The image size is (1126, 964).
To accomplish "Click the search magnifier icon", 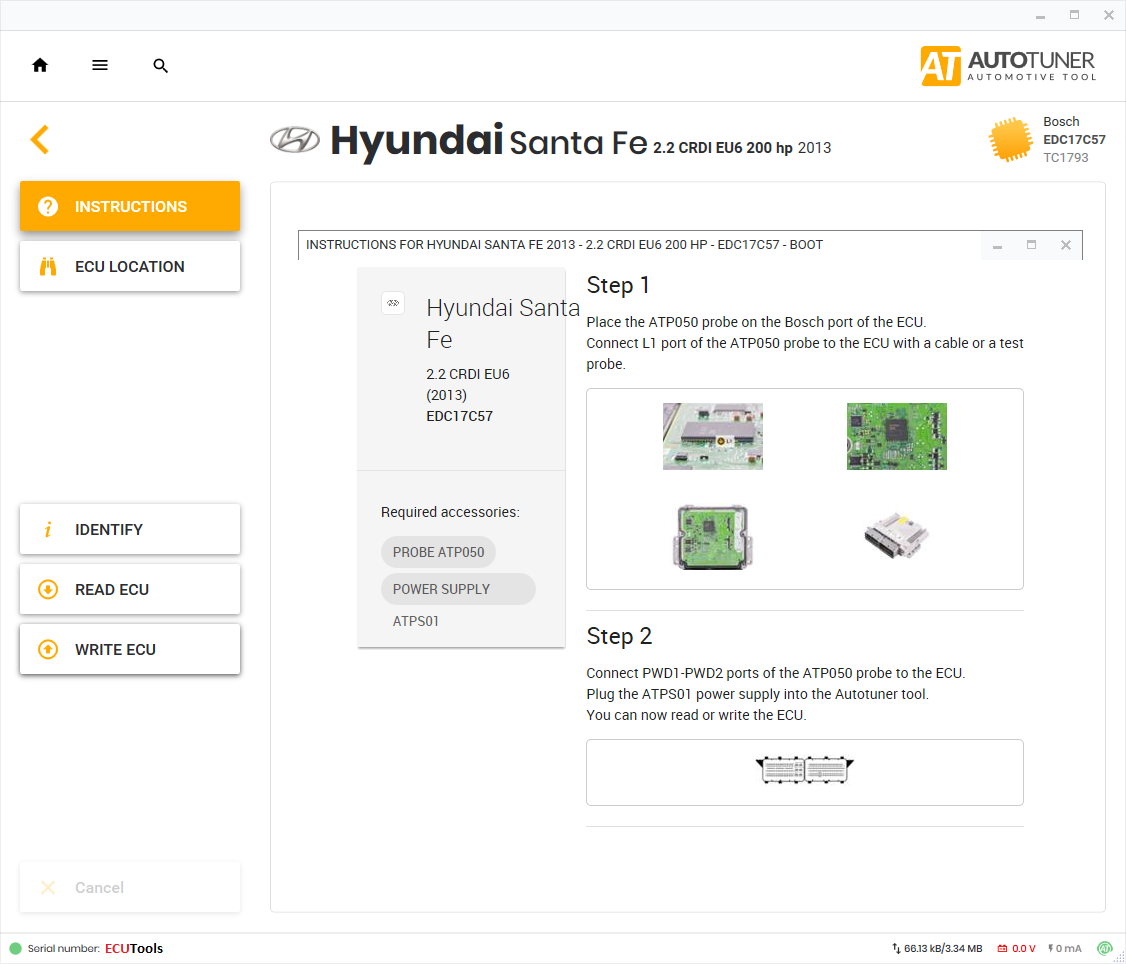I will tap(161, 66).
